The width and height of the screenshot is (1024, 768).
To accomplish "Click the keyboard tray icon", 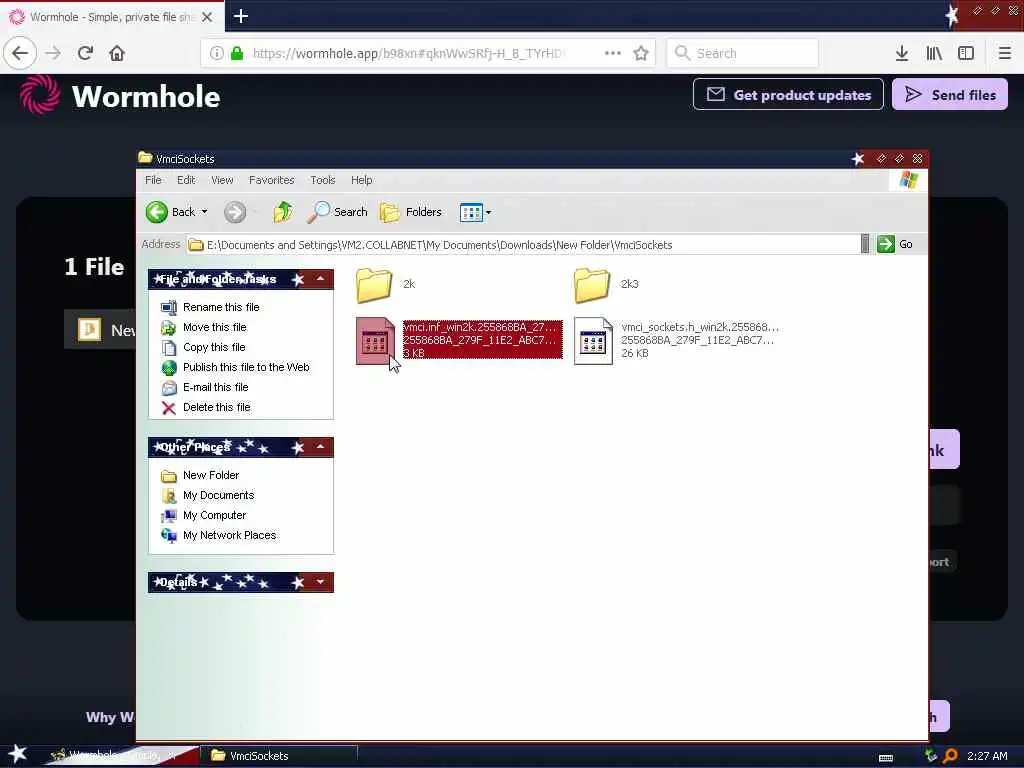I will click(x=886, y=758).
